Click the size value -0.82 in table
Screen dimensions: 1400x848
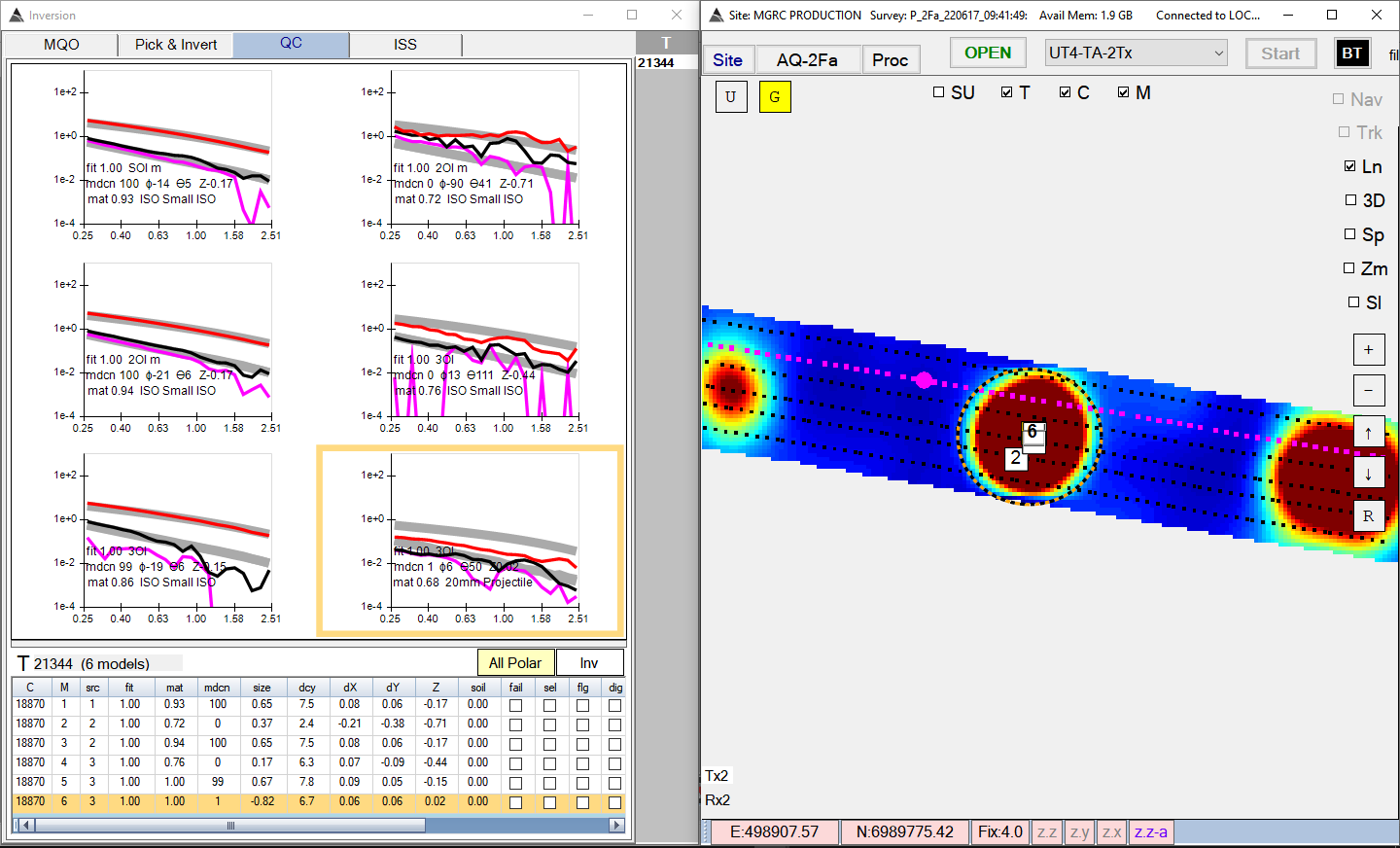(x=262, y=802)
